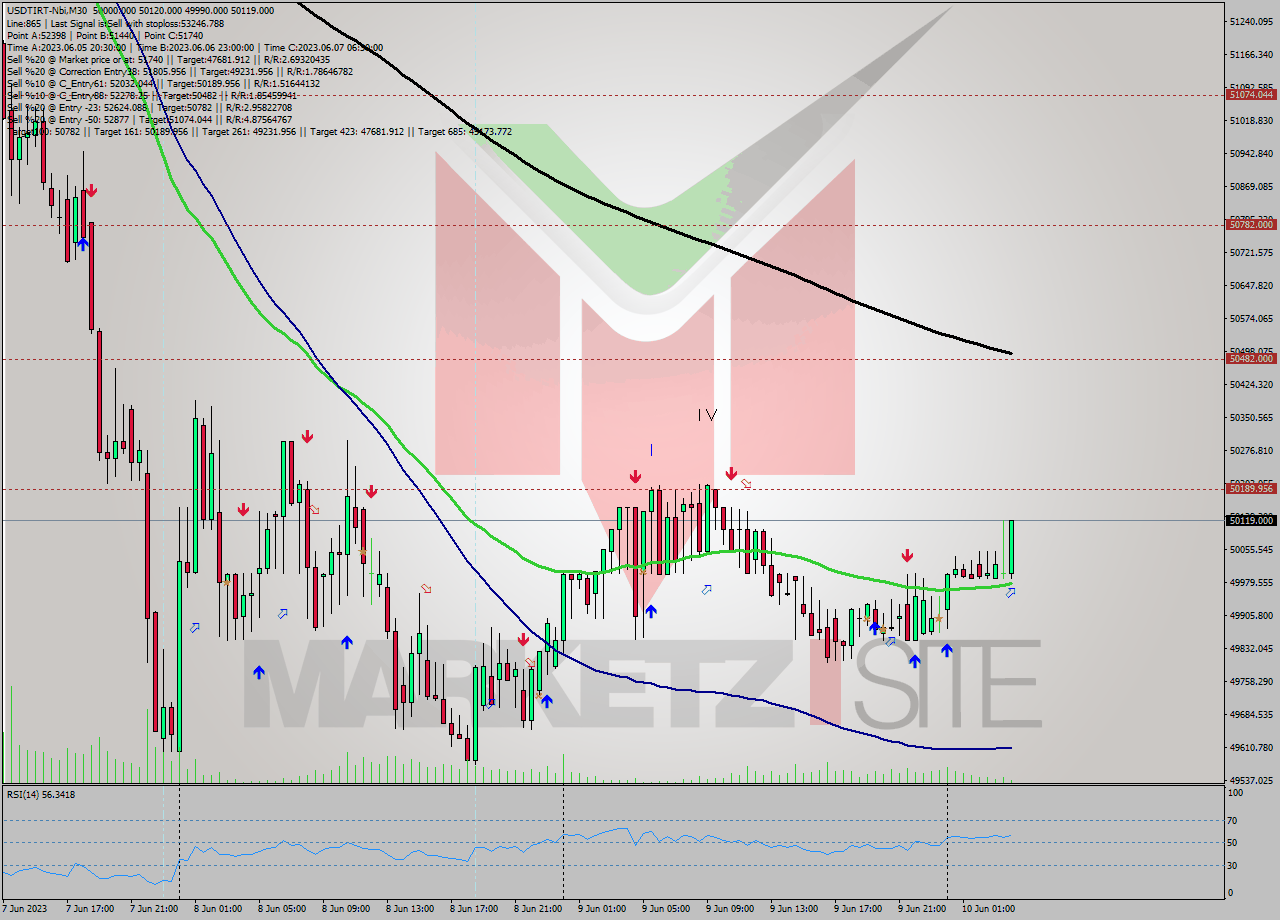The height and width of the screenshot is (920, 1280).
Task: Click the 'Sell %10 @ C_Entry61' line
Action: (163, 83)
